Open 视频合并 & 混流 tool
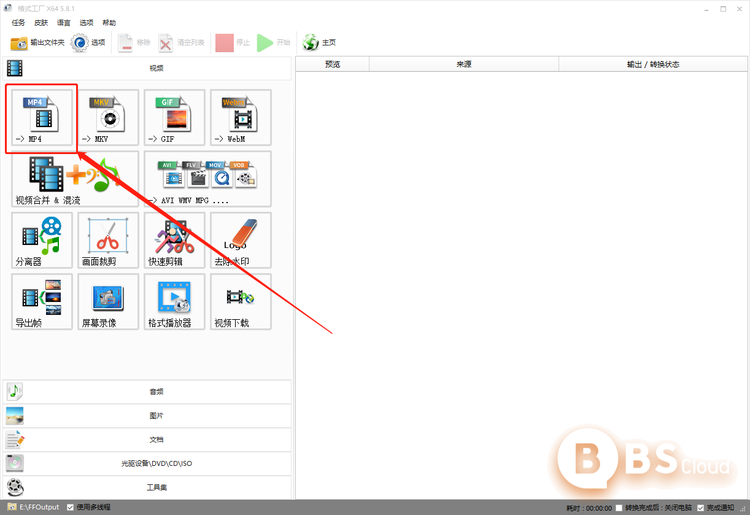 [x=75, y=179]
